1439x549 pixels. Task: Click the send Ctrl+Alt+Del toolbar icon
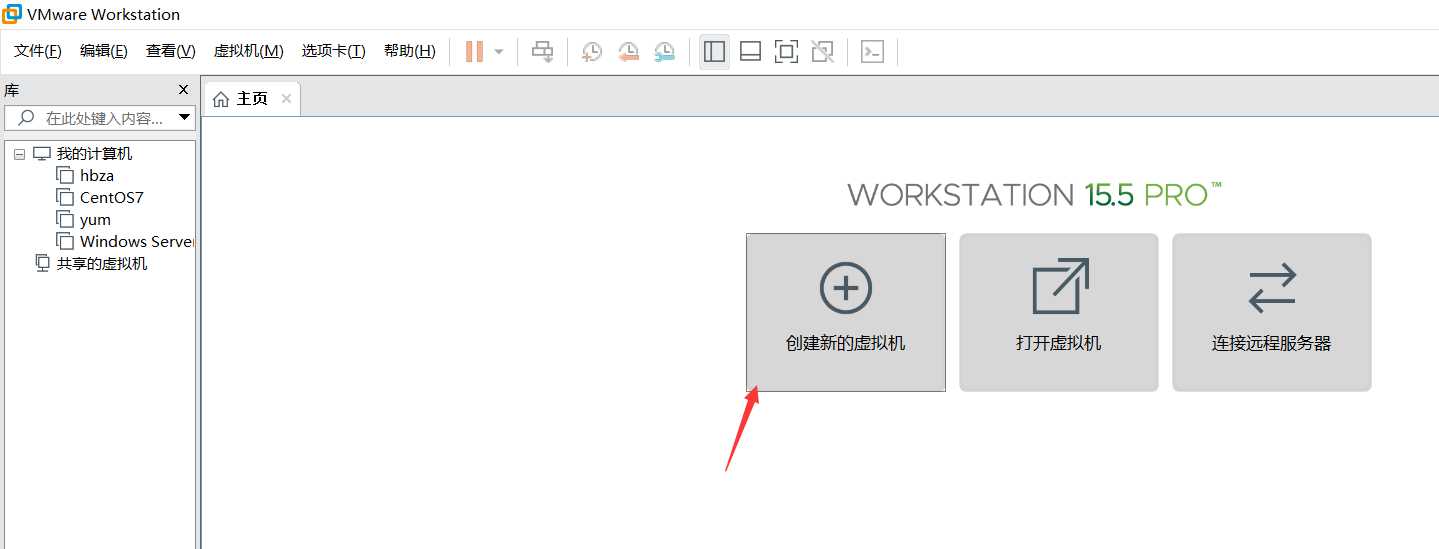click(x=543, y=51)
